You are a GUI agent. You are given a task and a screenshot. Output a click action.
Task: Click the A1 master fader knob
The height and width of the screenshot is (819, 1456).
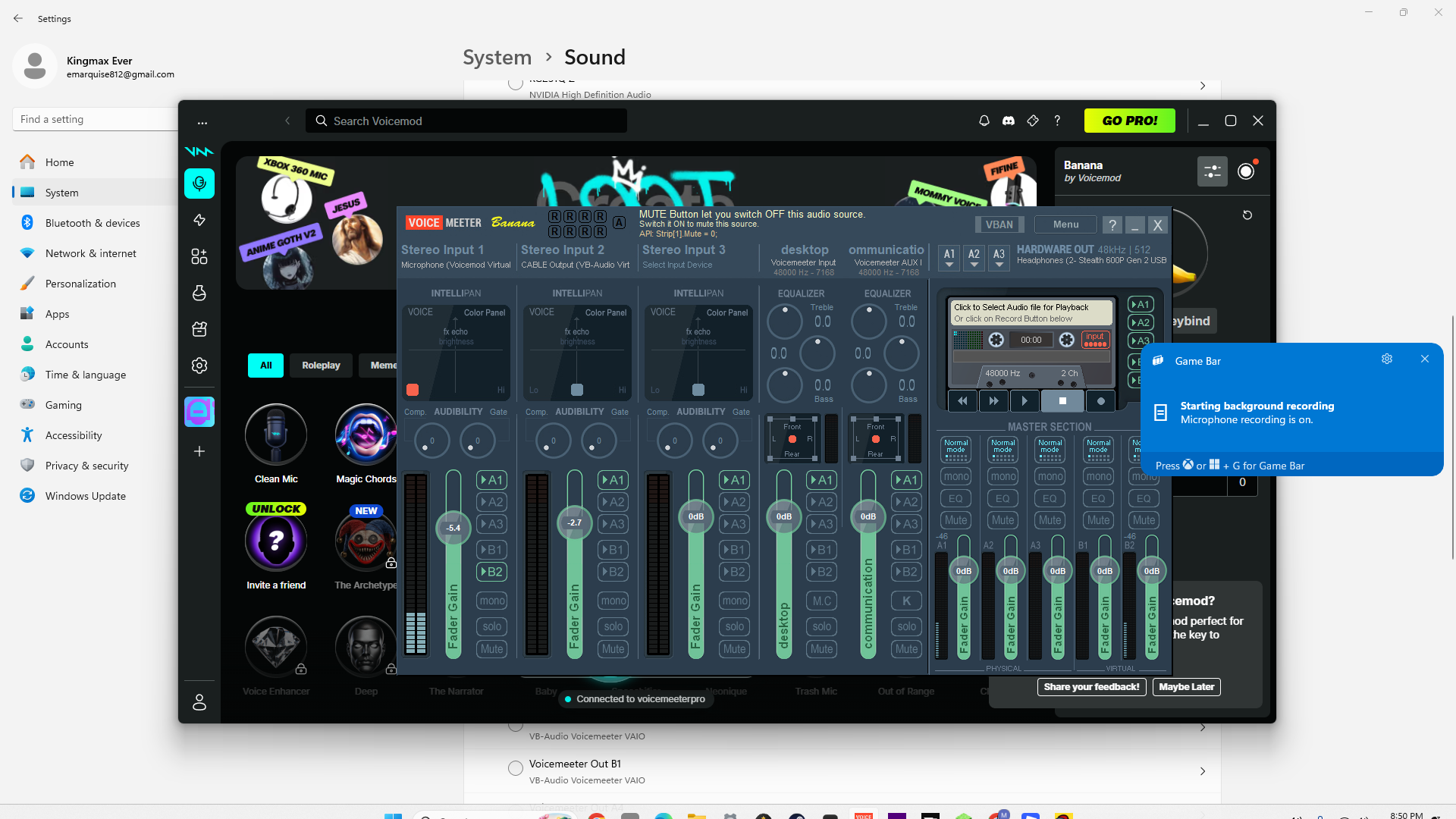964,571
